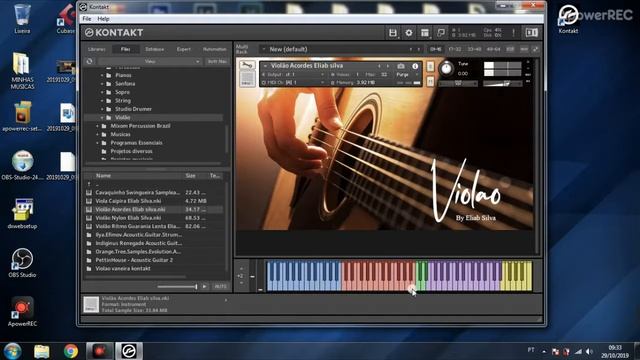The image size is (640, 360).
Task: Open the workspace panels layout icon
Action: tap(425, 33)
